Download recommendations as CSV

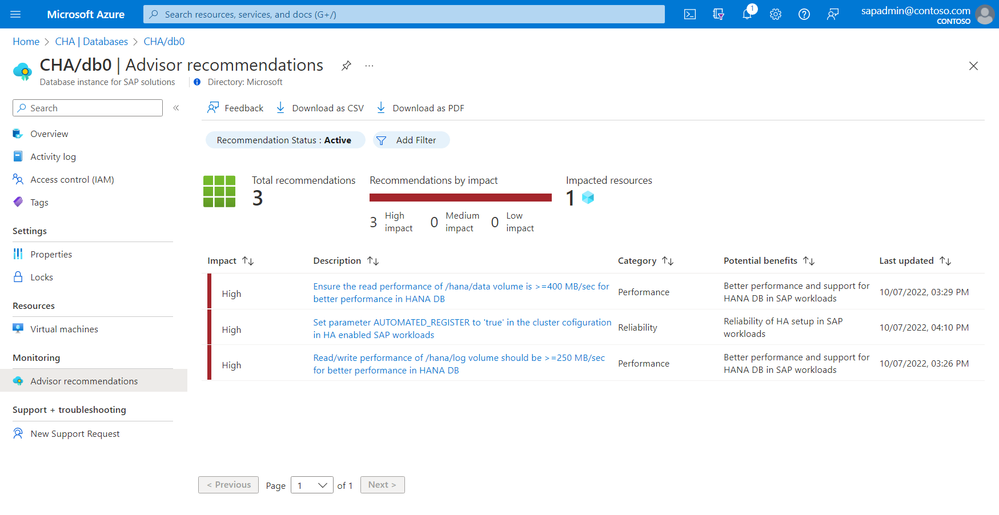click(320, 108)
